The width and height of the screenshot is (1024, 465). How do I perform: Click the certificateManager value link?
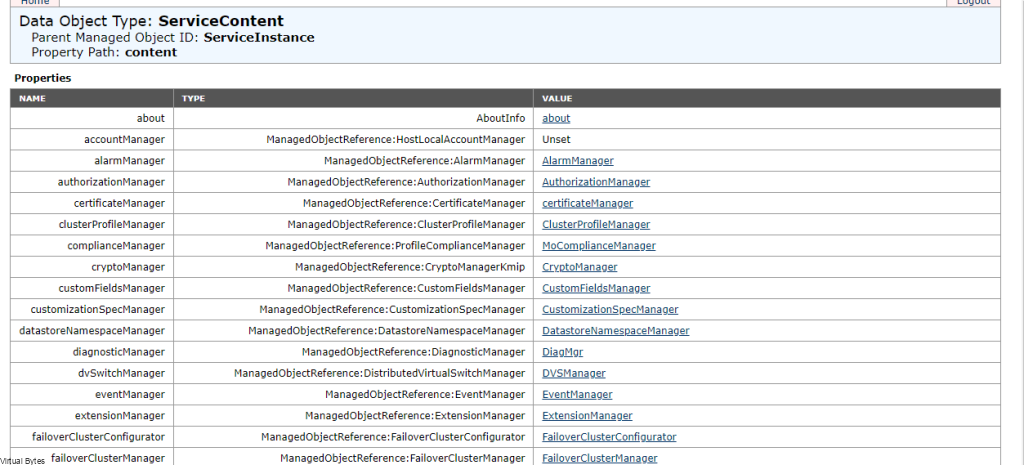pos(587,203)
